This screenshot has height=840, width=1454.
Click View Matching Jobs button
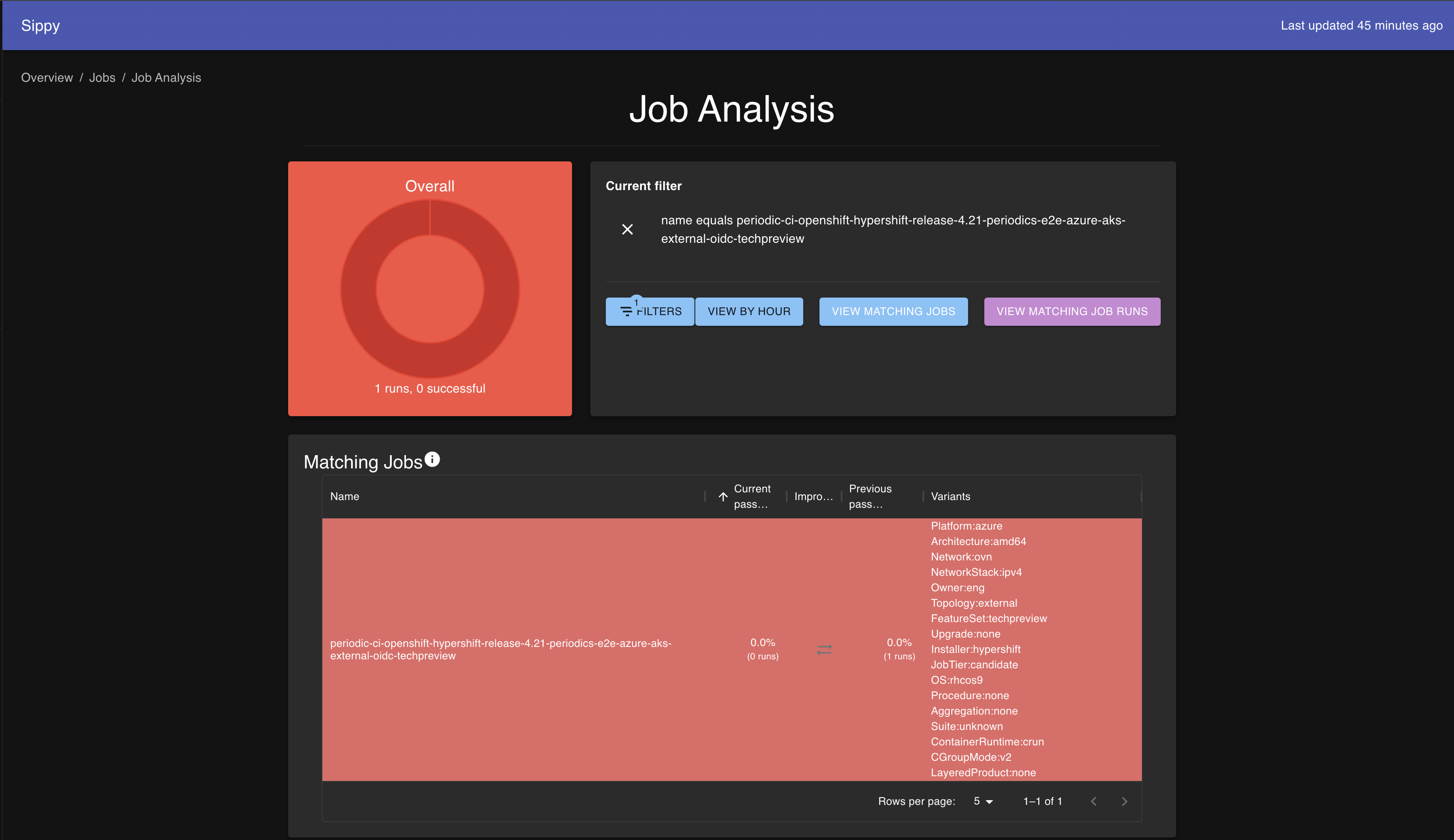[x=894, y=312]
